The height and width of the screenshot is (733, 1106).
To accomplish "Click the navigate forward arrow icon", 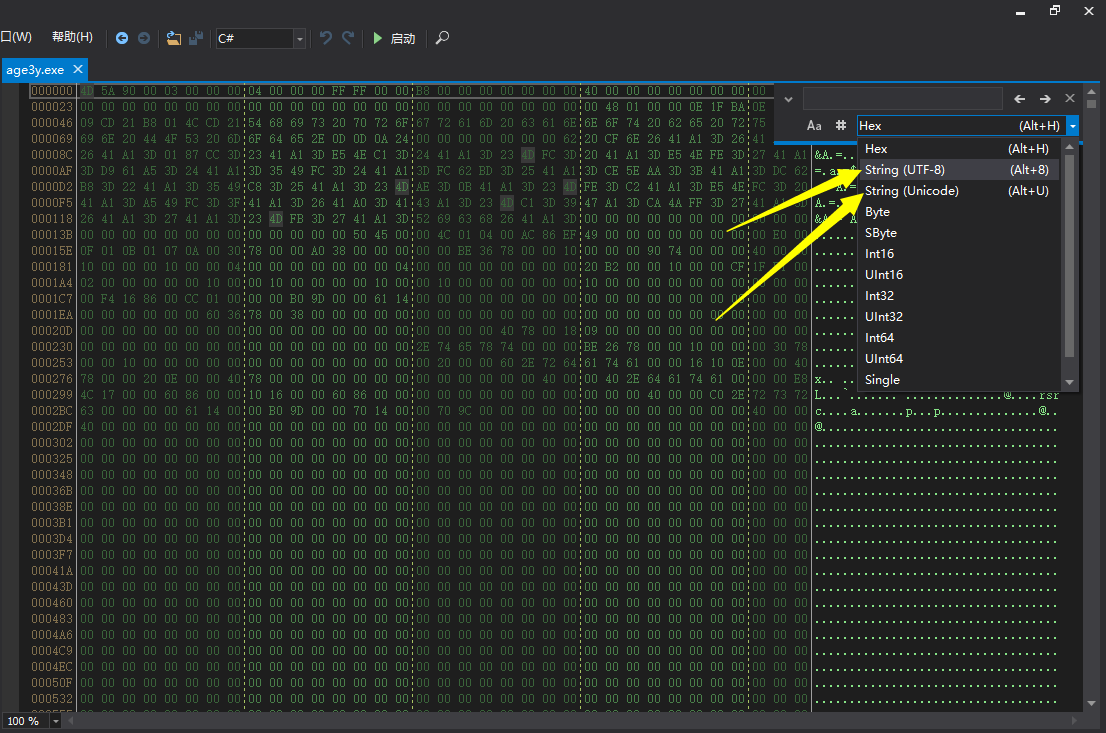I will point(144,38).
